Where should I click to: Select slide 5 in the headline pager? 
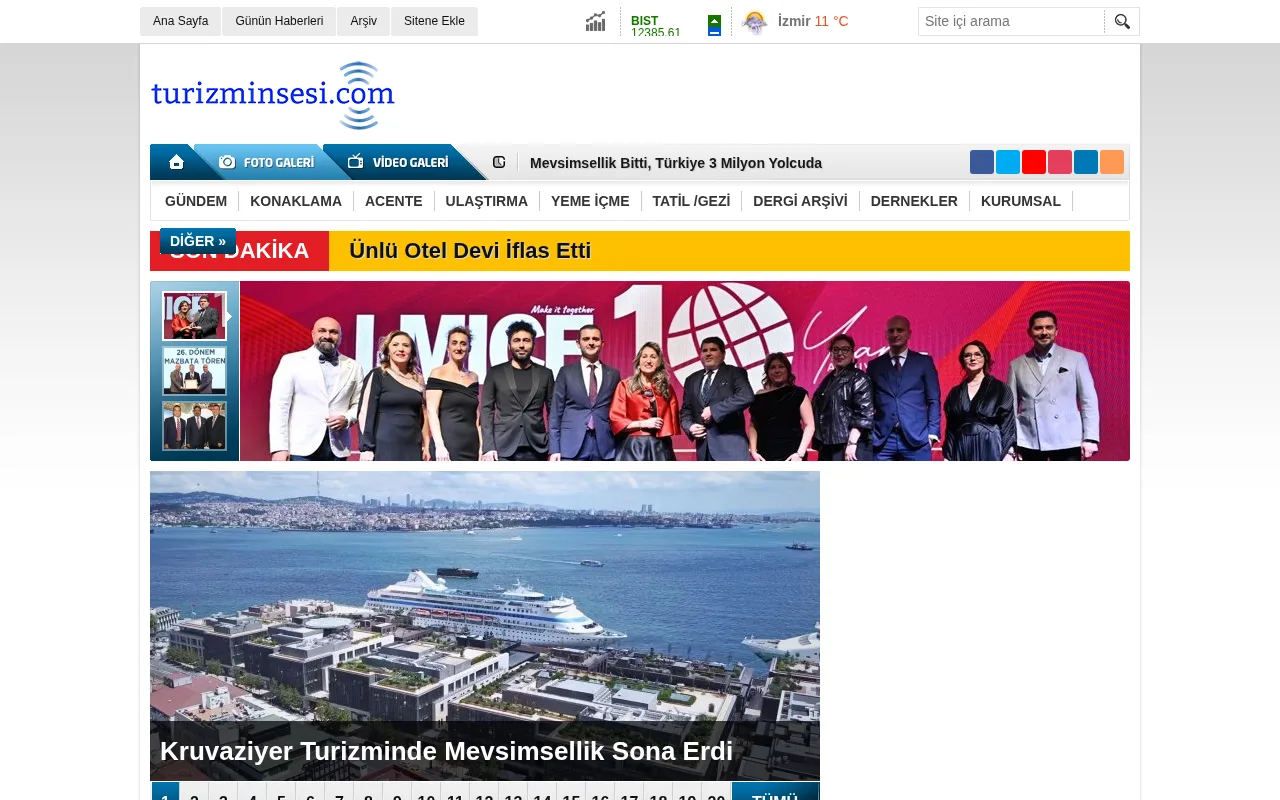click(x=281, y=796)
